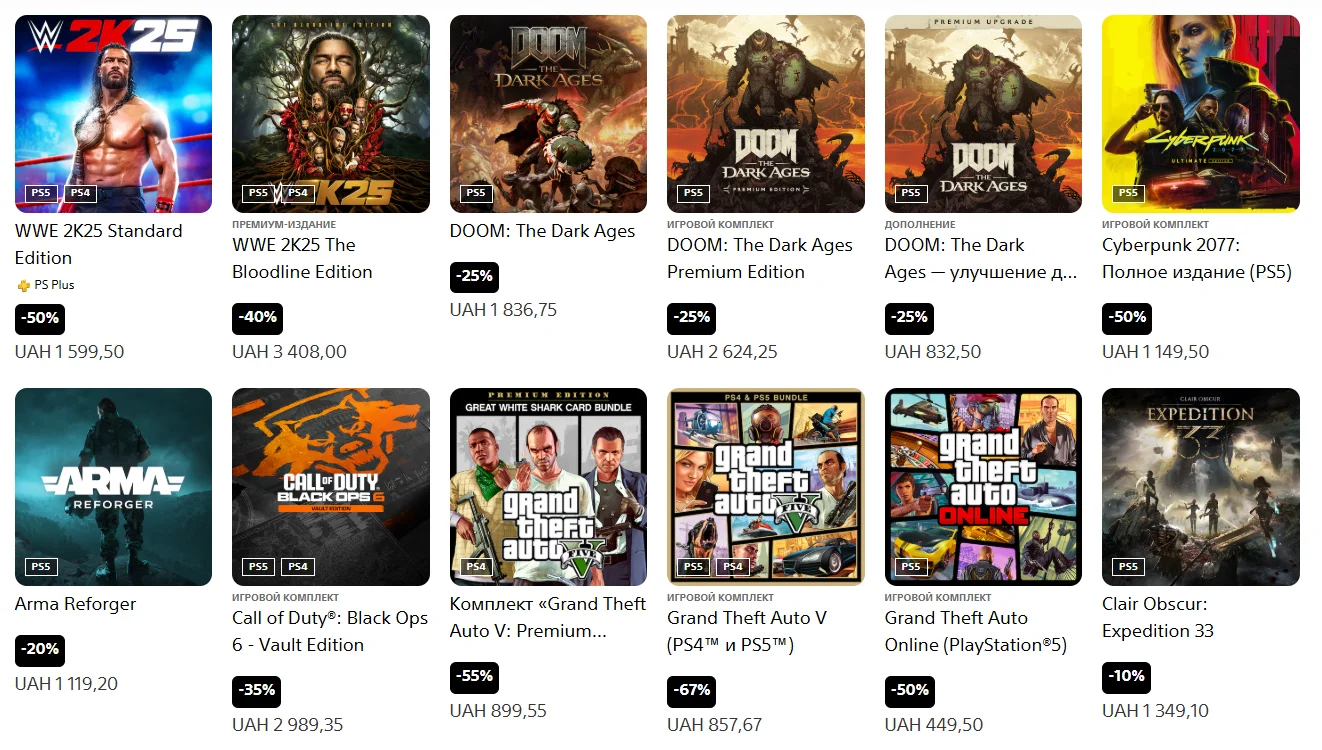
Task: Open Cyberpunk 2077 Ultimate Edition cover
Action: 1200,113
